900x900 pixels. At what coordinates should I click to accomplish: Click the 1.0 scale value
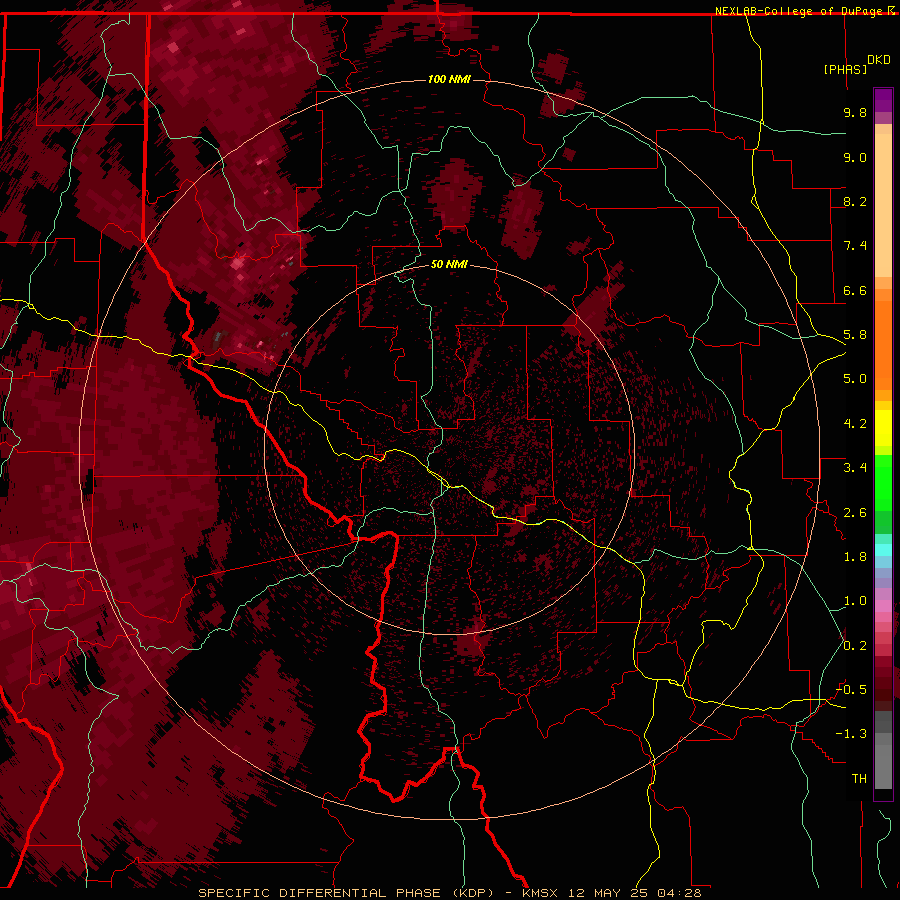tap(855, 601)
